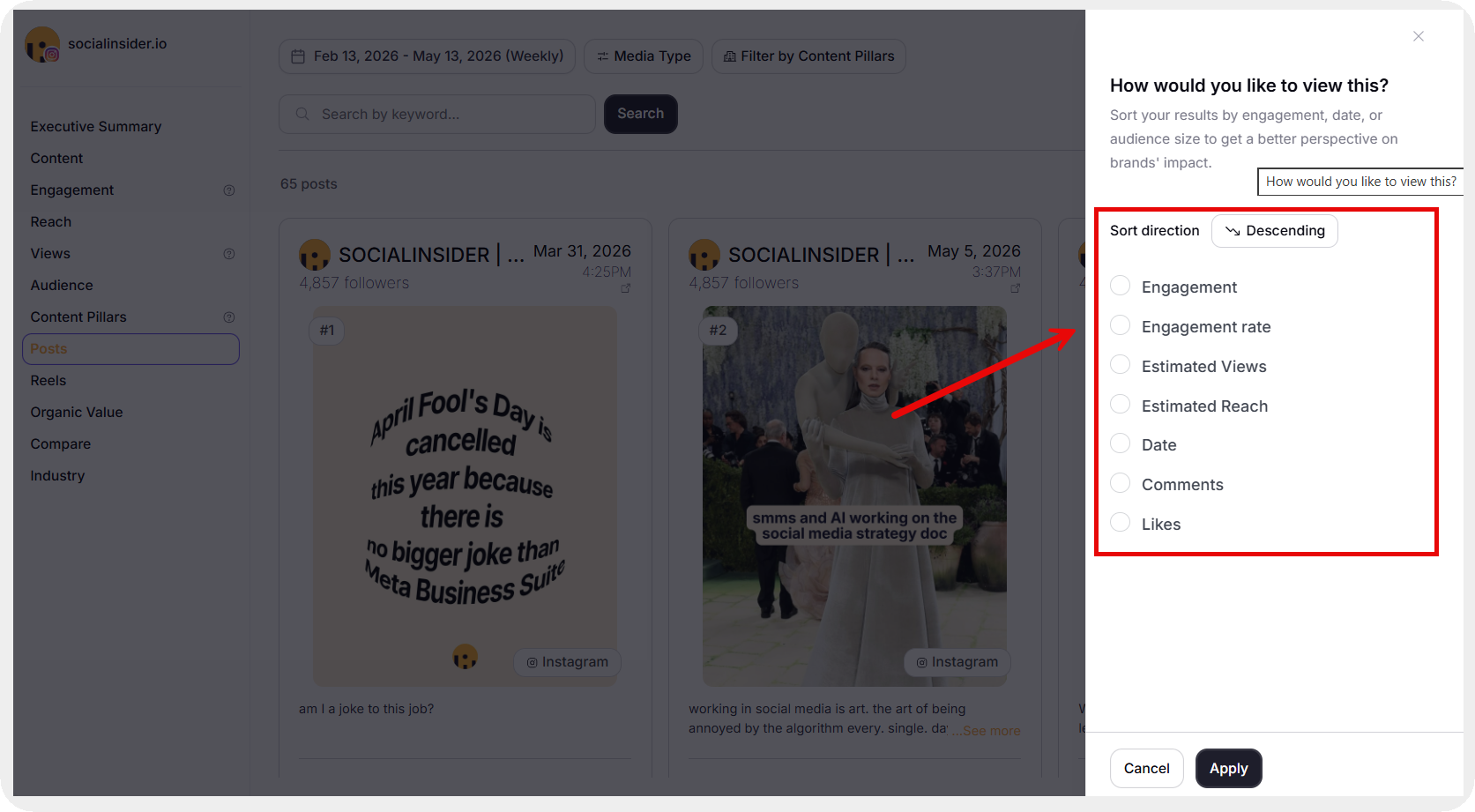This screenshot has height=812, width=1475.
Task: Click the magnifier icon in search box
Action: pyautogui.click(x=302, y=115)
